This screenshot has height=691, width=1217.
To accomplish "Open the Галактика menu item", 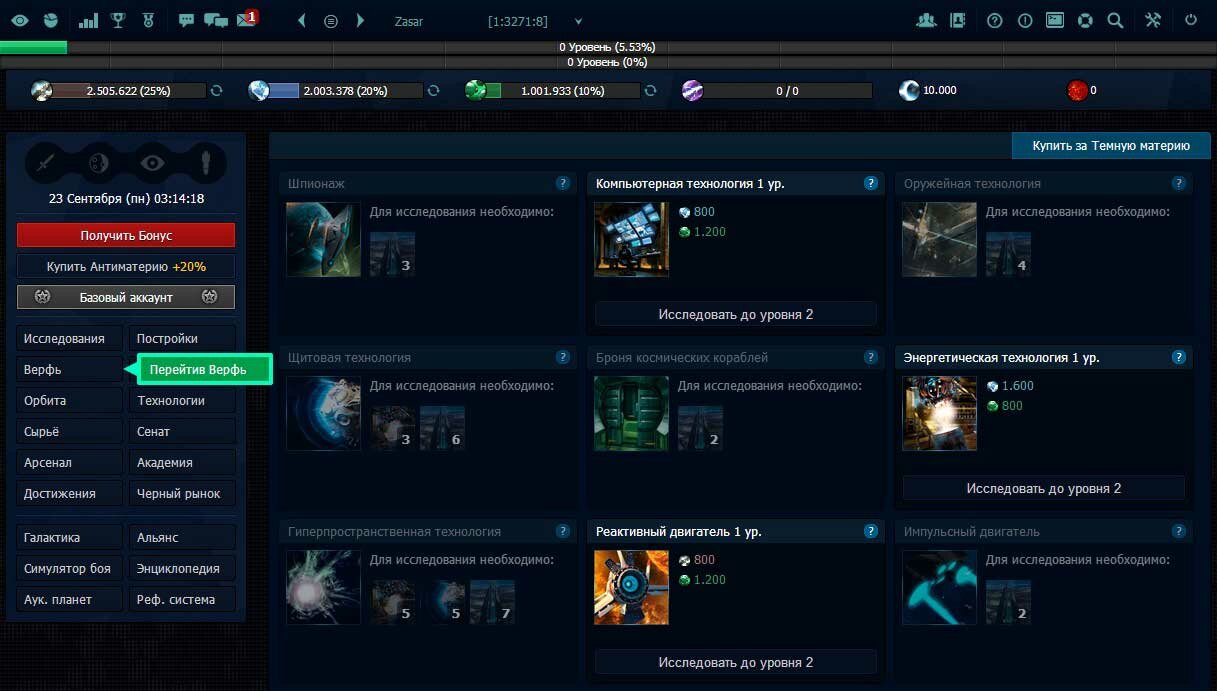I will [68, 538].
